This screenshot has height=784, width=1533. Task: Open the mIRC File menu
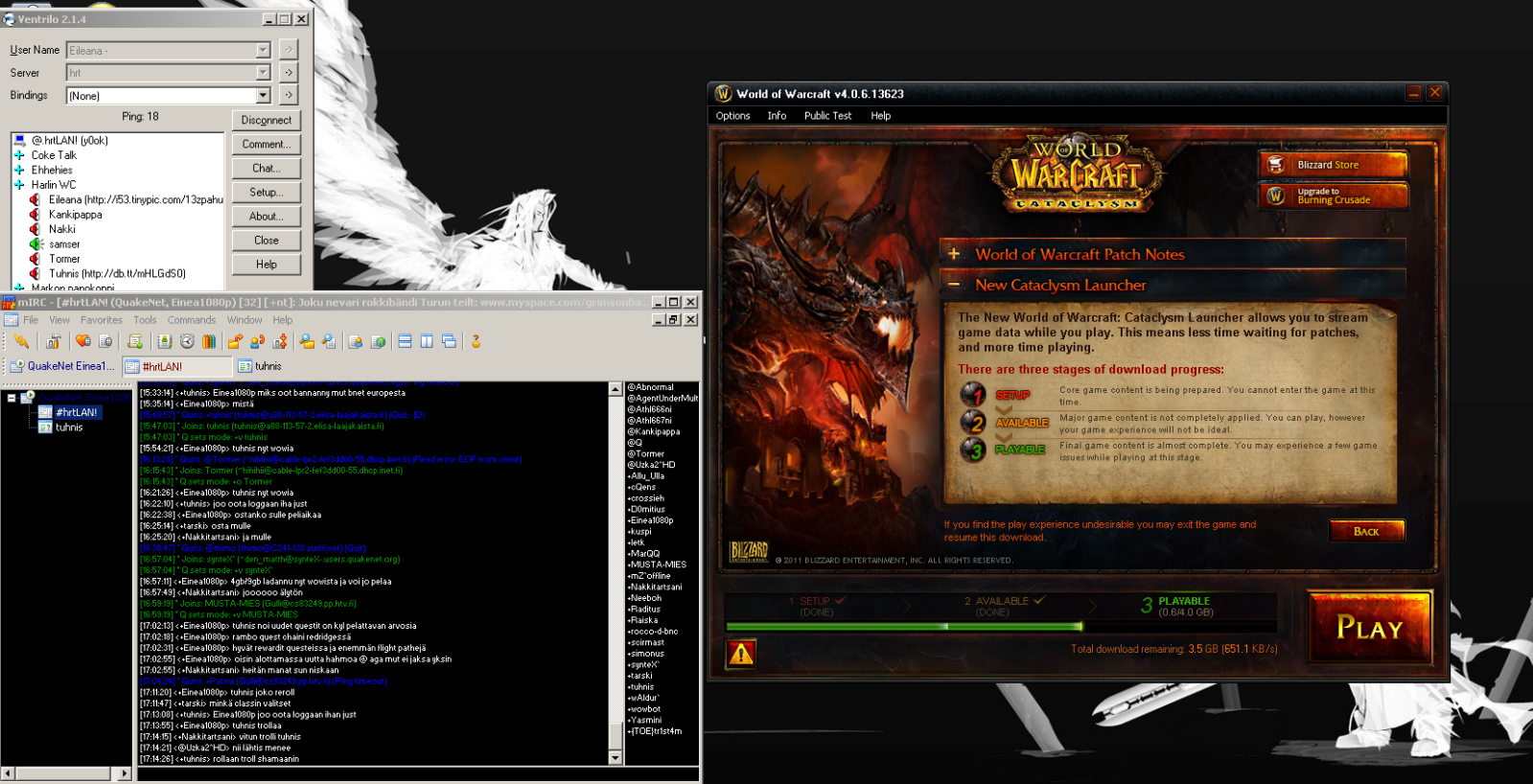pyautogui.click(x=31, y=320)
